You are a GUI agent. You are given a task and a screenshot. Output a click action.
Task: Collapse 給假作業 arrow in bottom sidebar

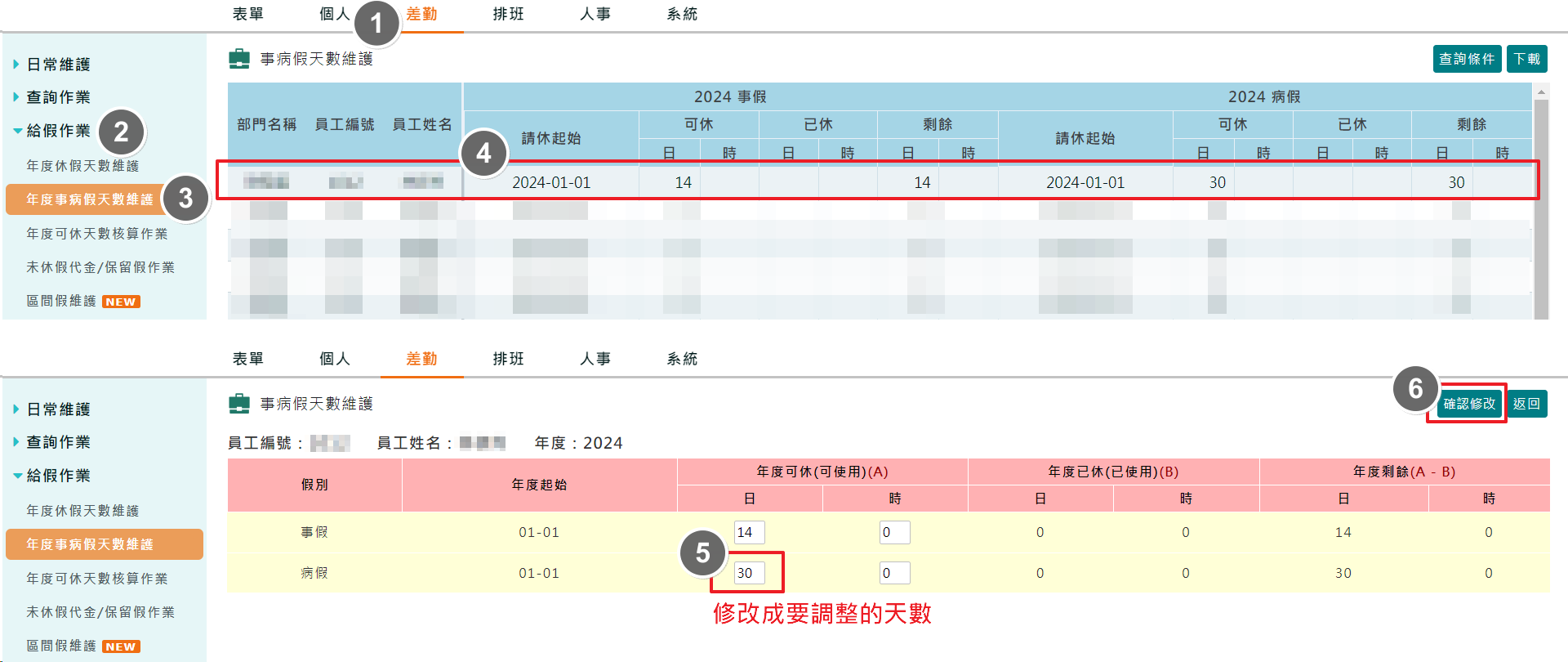(17, 476)
